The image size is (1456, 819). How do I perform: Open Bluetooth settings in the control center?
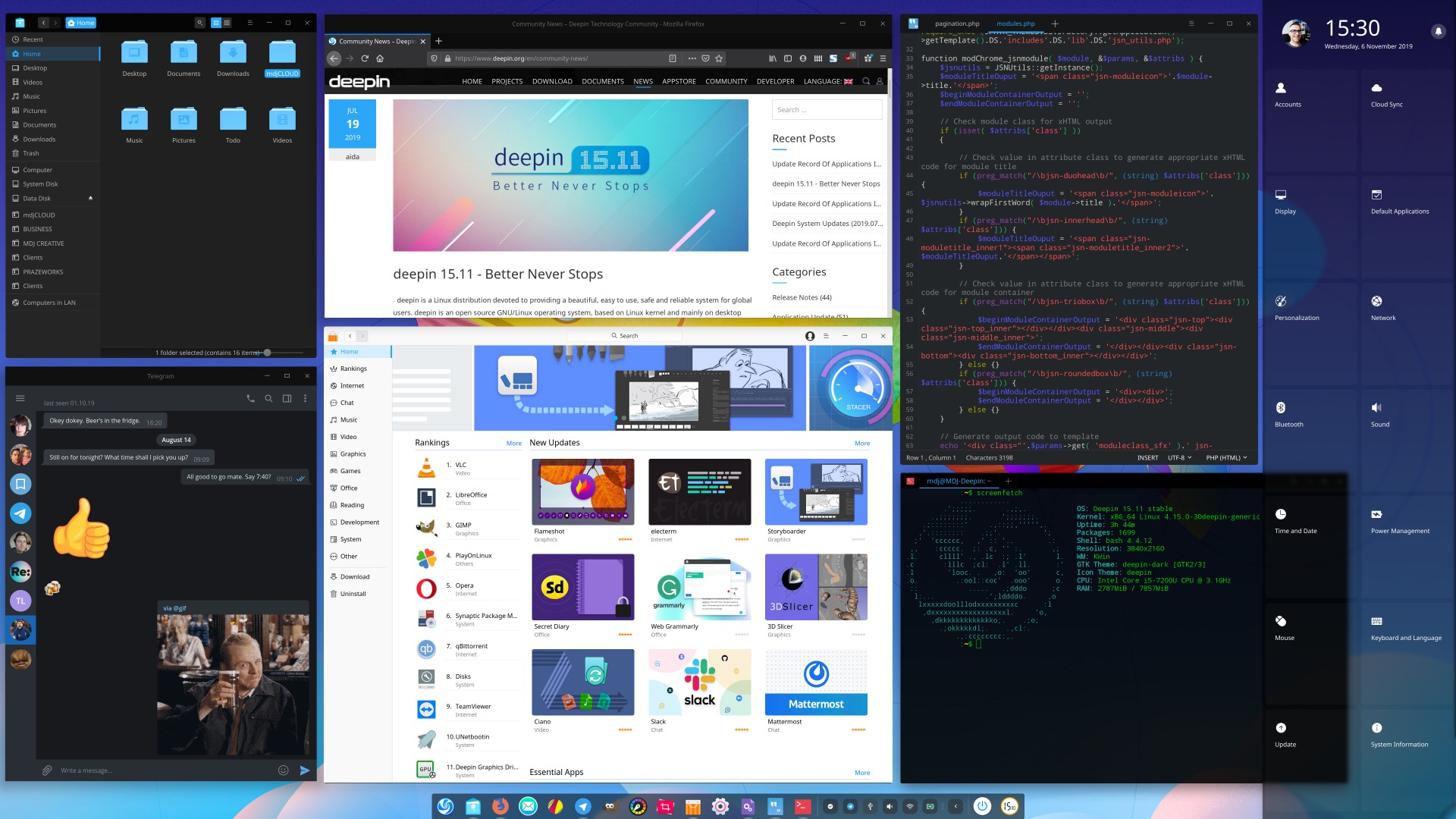tap(1289, 415)
